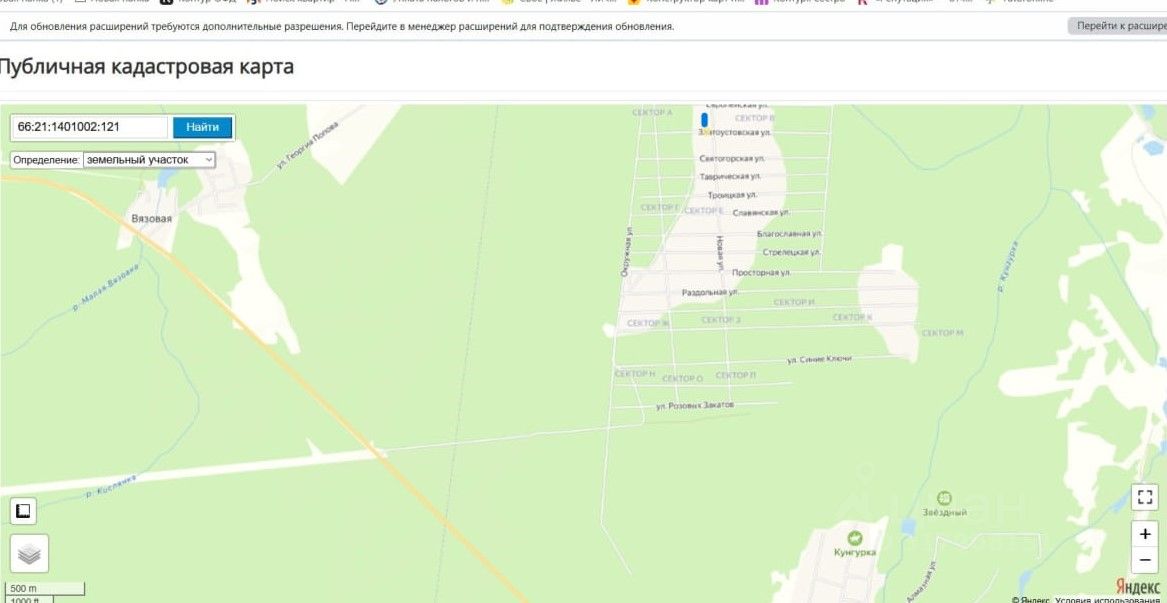This screenshot has height=603, width=1167.
Task: Click the Кунгурка settlement green icon
Action: pyautogui.click(x=855, y=537)
